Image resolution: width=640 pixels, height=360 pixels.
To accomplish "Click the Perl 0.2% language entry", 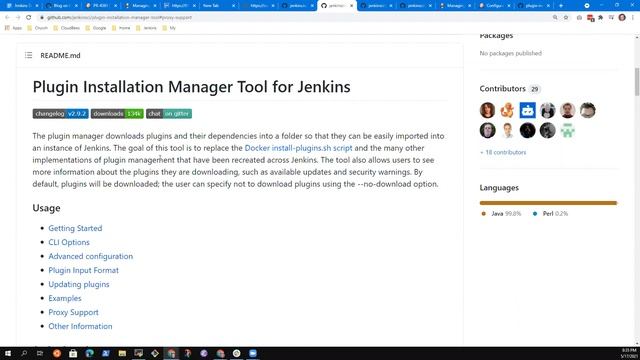I will (550, 213).
